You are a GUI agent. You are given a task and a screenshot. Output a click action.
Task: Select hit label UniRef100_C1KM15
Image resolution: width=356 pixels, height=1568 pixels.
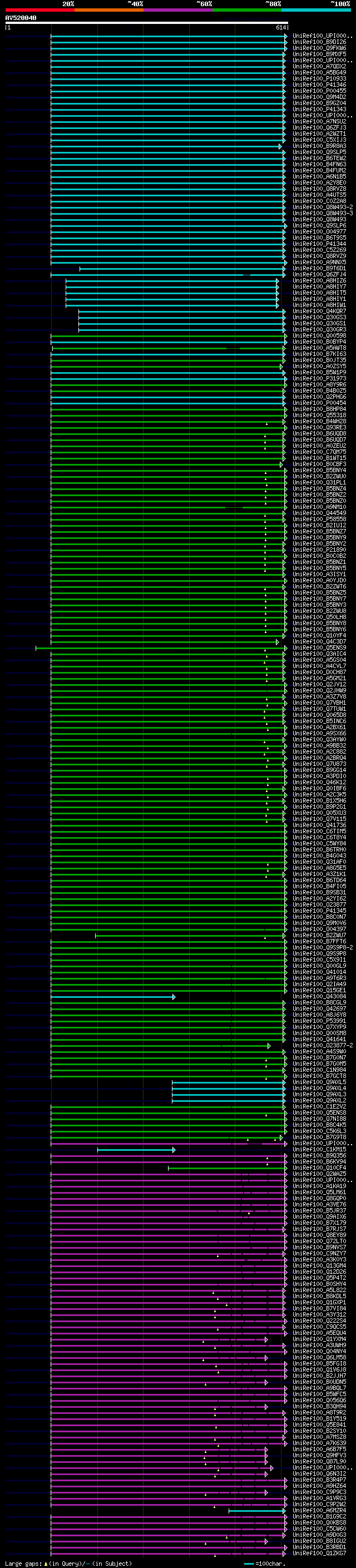[x=319, y=1150]
